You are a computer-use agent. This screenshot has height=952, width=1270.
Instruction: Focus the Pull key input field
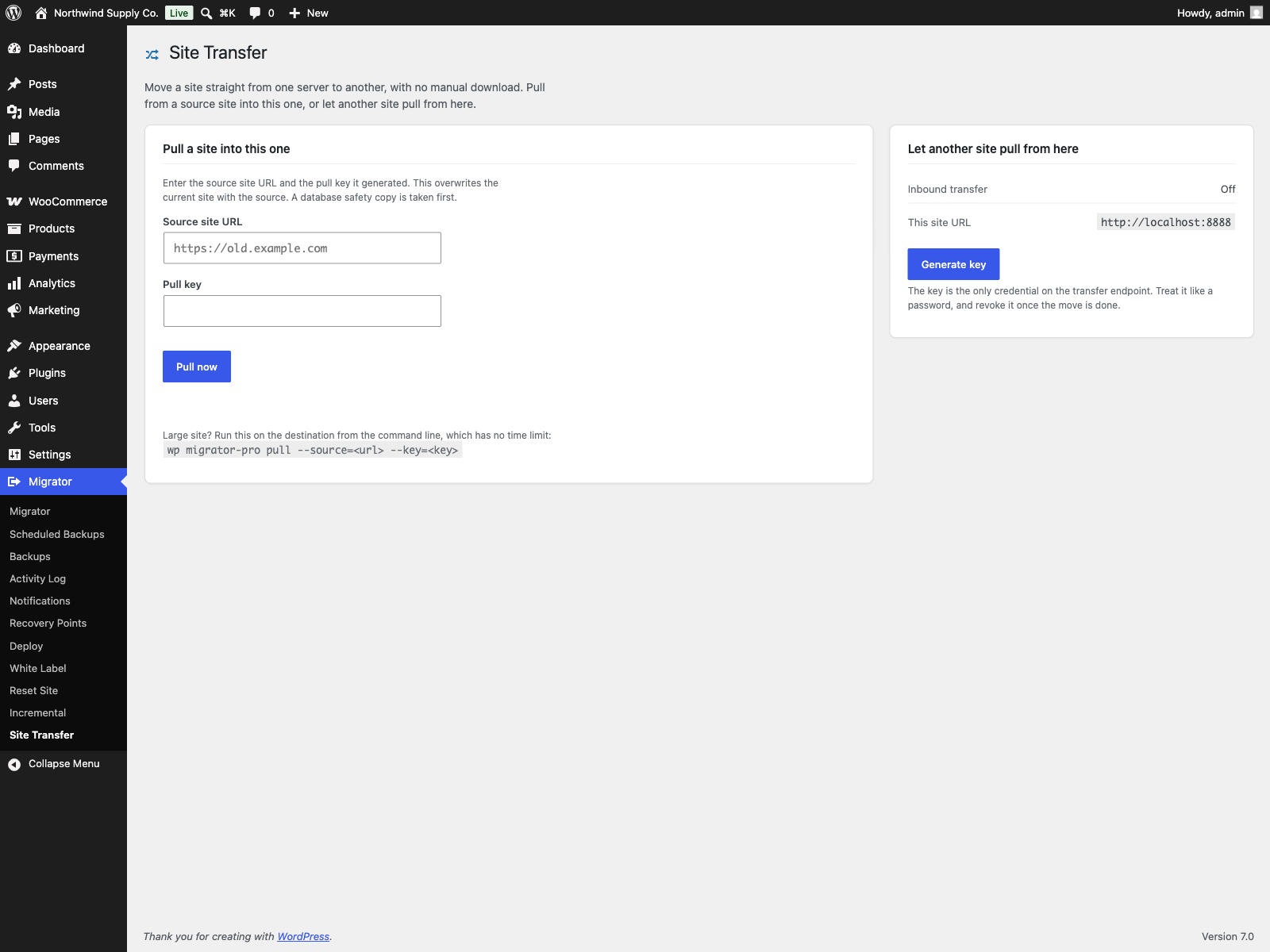pos(302,311)
